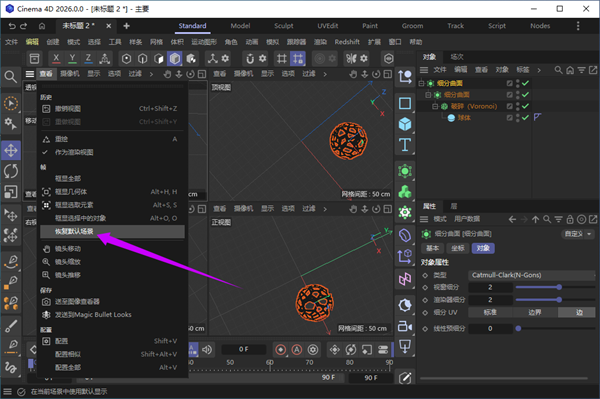Viewport: 600px width, 399px height.
Task: Open the bend deformer icon in palette
Action: [x=405, y=235]
